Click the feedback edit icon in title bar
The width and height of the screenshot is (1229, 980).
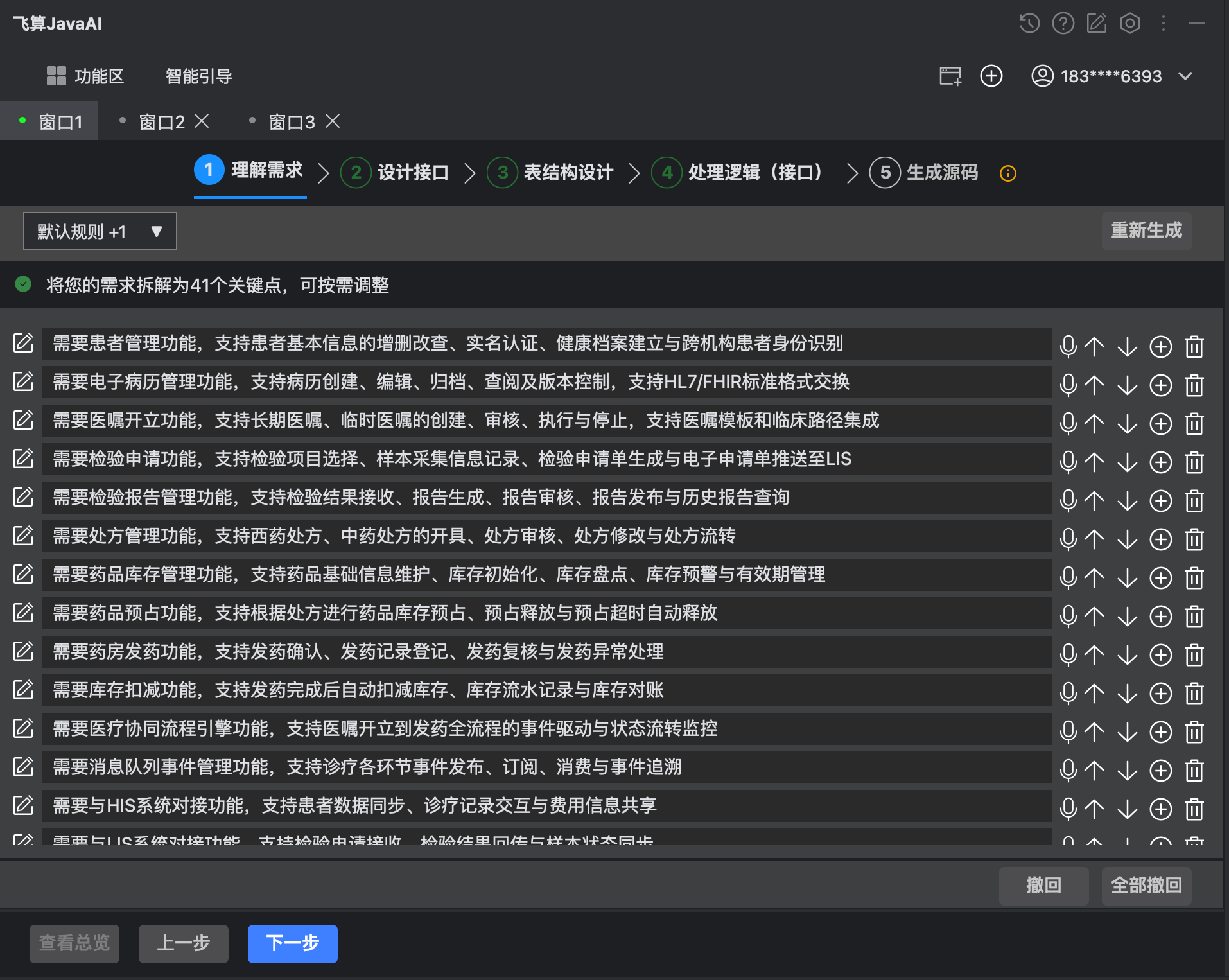click(1097, 24)
